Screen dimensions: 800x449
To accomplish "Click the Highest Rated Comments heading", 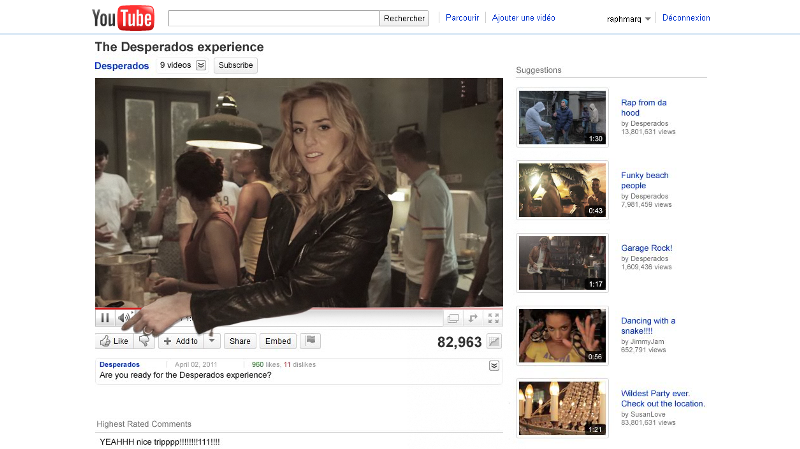I will 144,424.
